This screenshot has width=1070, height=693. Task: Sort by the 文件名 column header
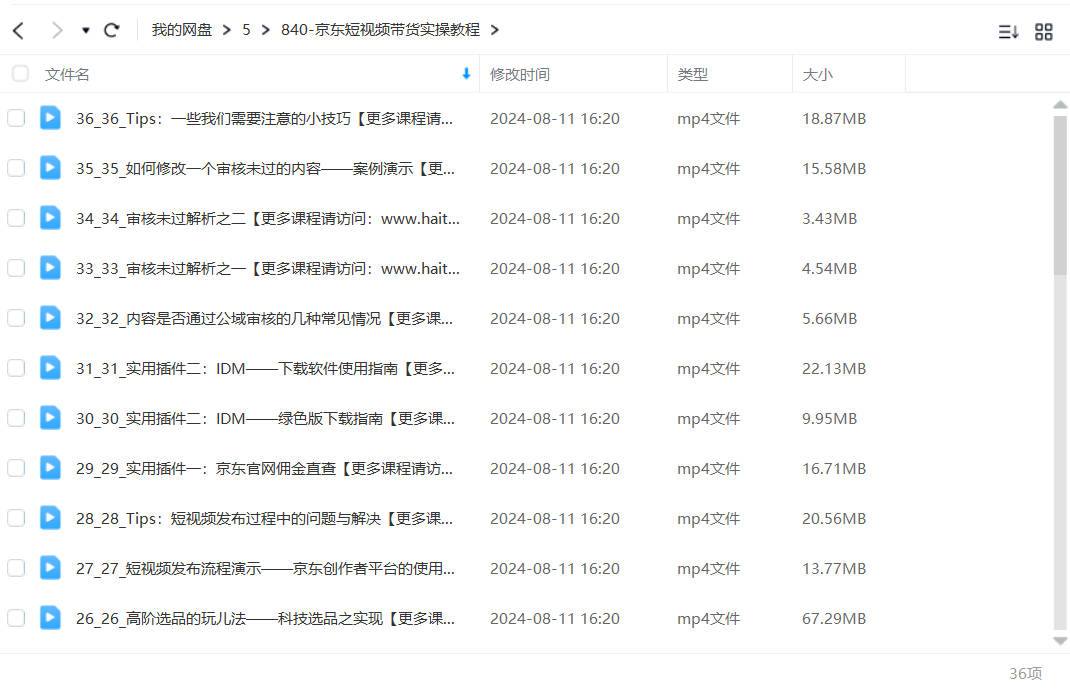tap(67, 74)
